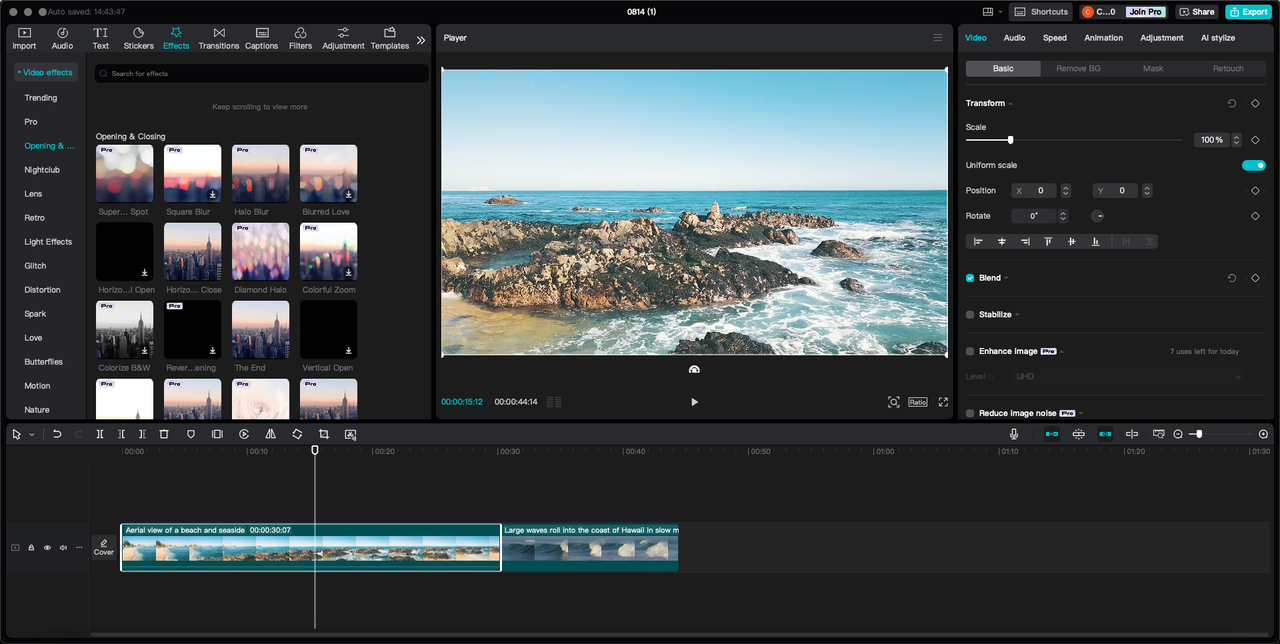1280x644 pixels.
Task: Open the selection tool mode dropdown arrow
Action: [31, 435]
